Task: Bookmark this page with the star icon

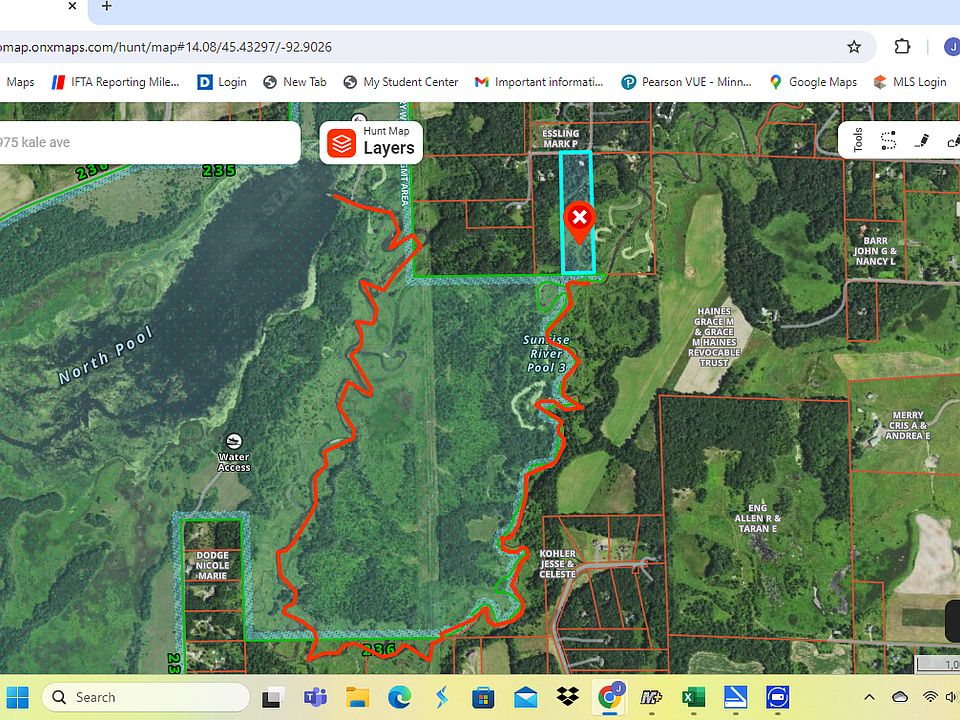Action: [x=854, y=47]
